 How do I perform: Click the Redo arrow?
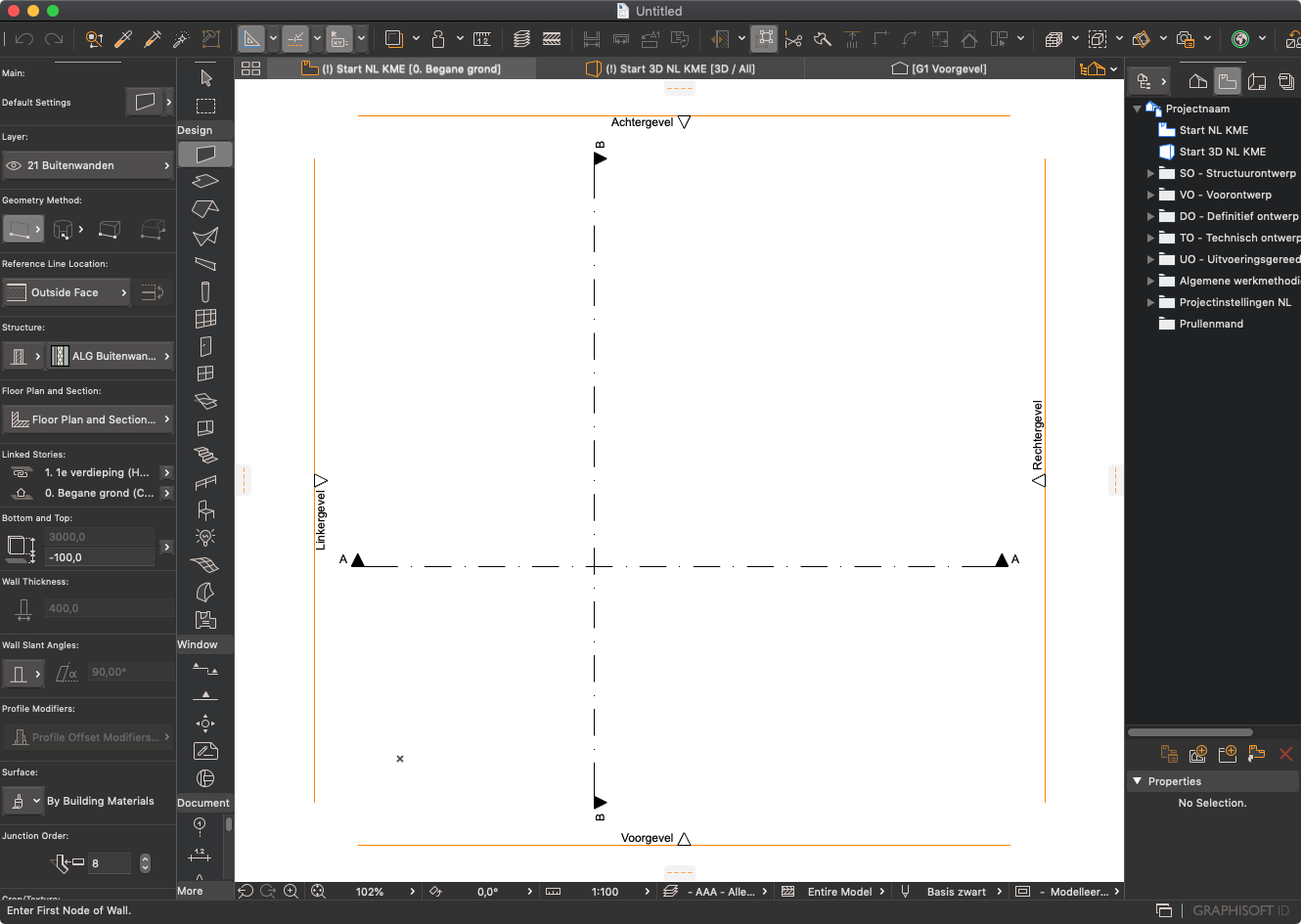click(x=54, y=39)
